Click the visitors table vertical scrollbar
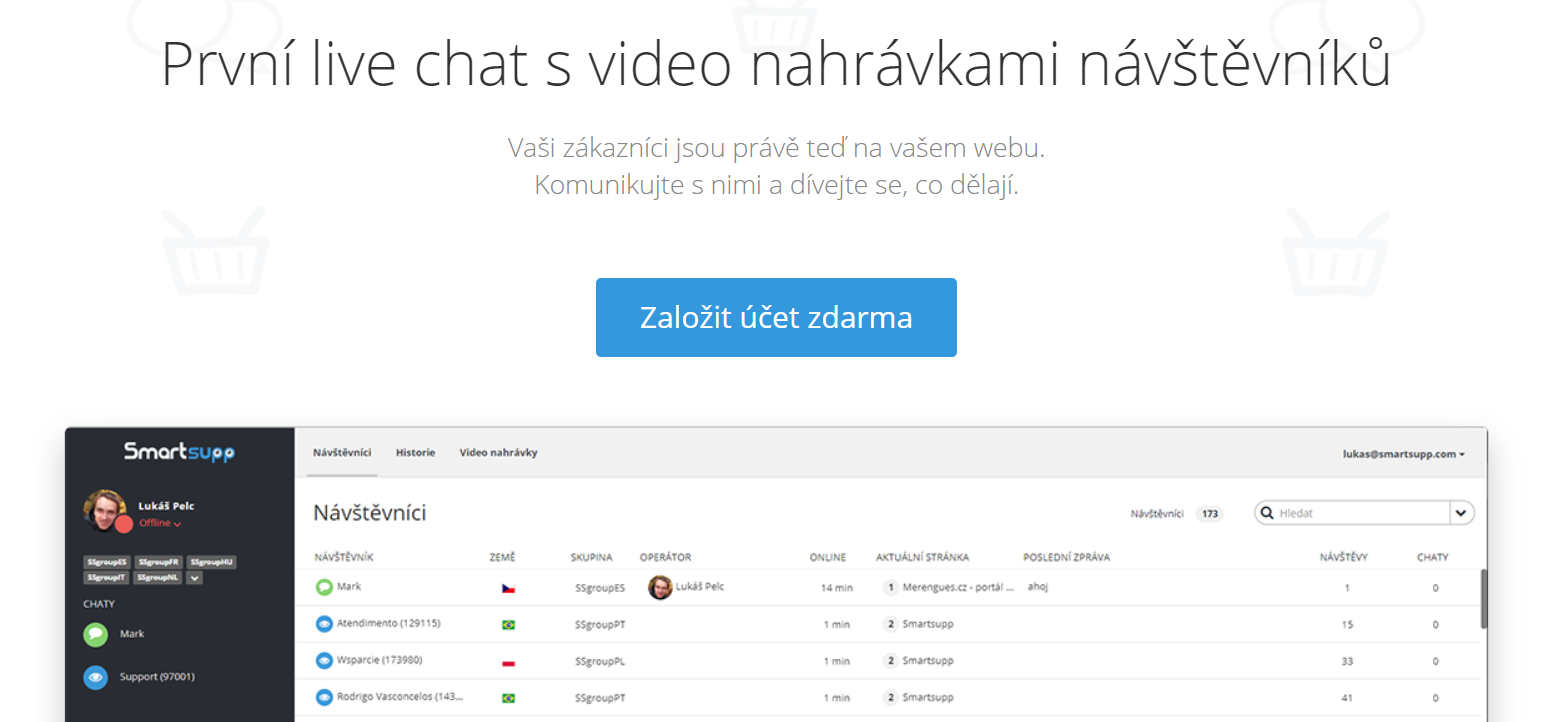The height and width of the screenshot is (722, 1562). [x=1484, y=600]
